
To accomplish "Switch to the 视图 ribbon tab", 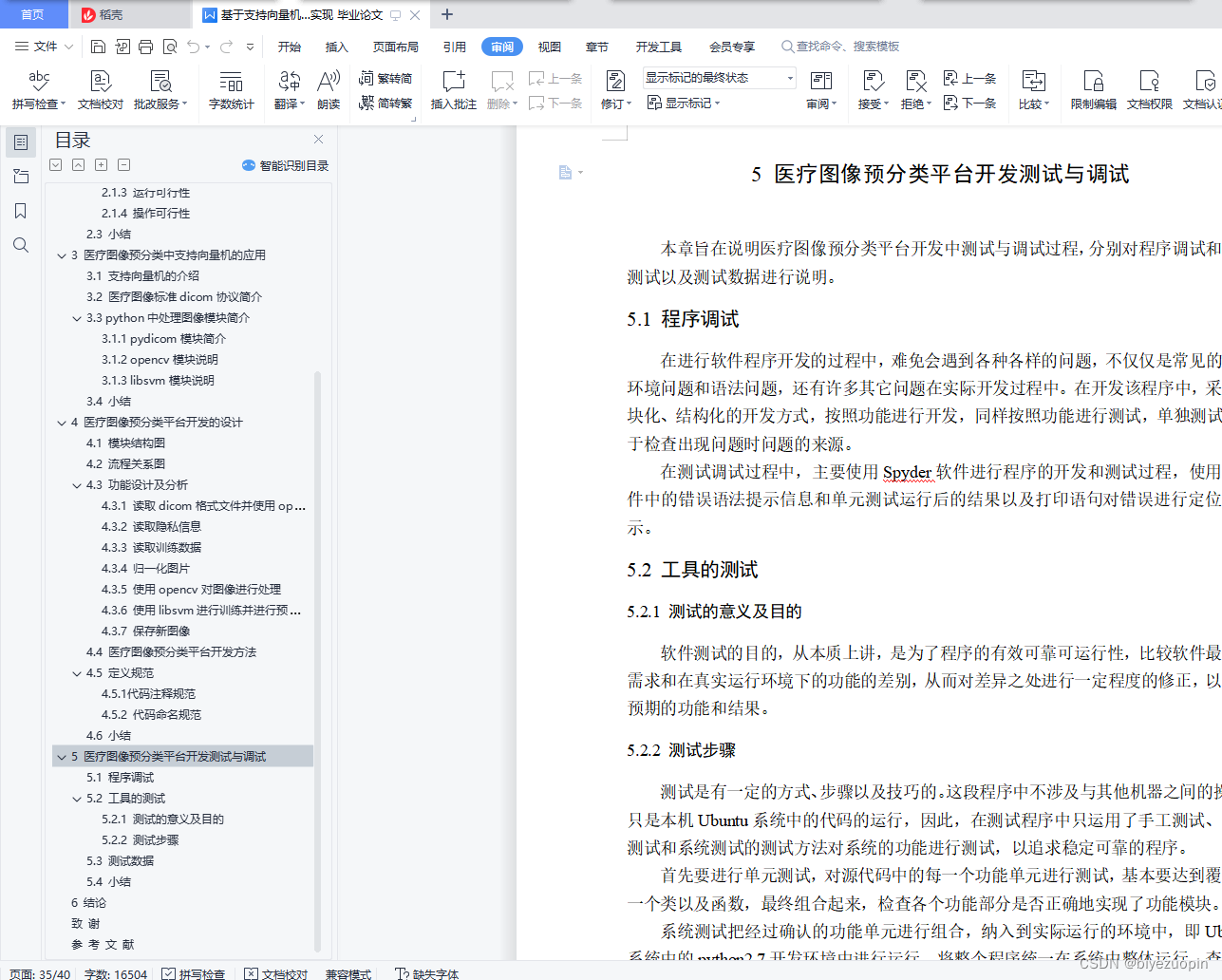I will 550,47.
